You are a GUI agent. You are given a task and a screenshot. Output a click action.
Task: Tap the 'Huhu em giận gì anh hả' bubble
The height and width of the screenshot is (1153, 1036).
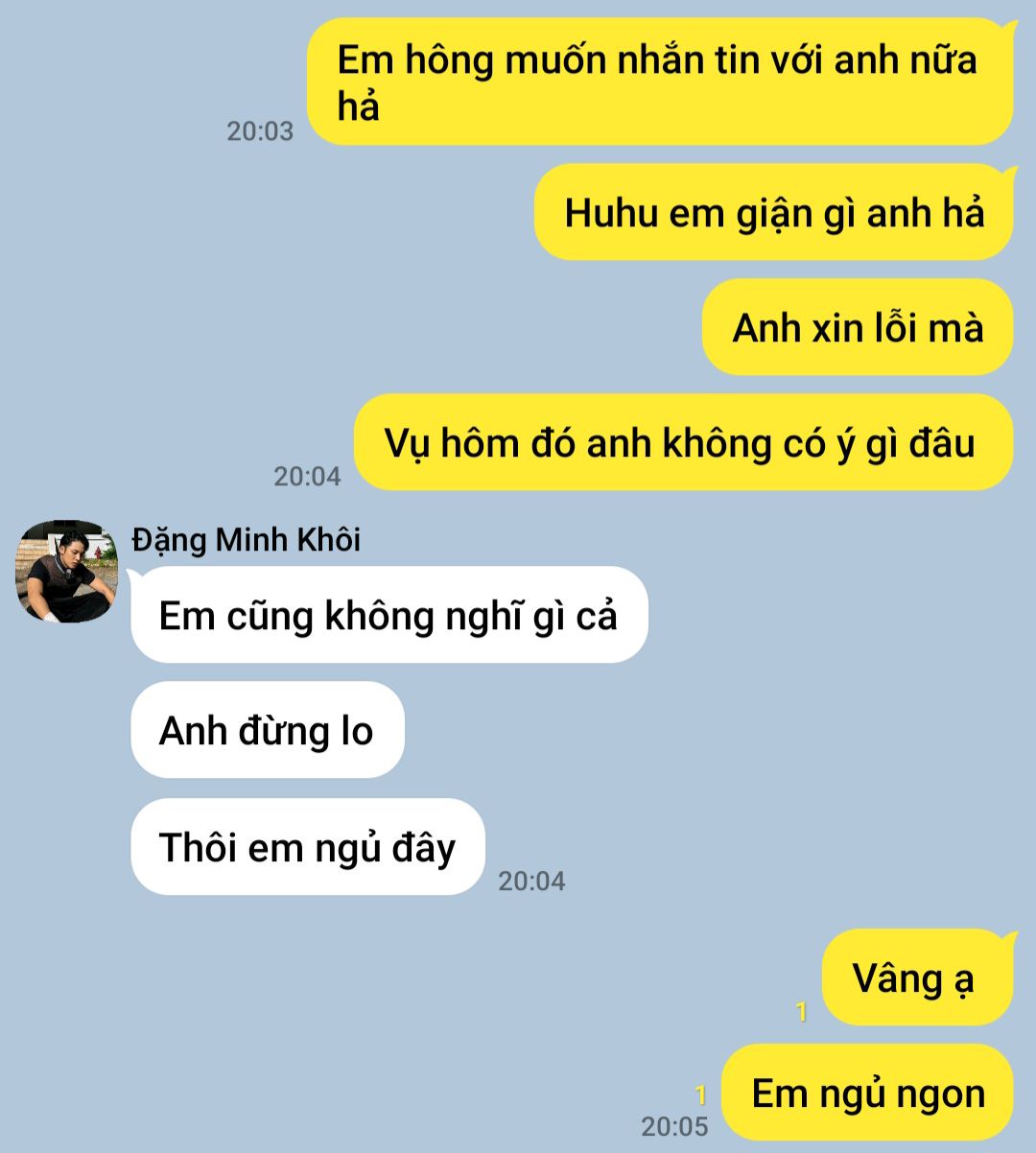774,212
